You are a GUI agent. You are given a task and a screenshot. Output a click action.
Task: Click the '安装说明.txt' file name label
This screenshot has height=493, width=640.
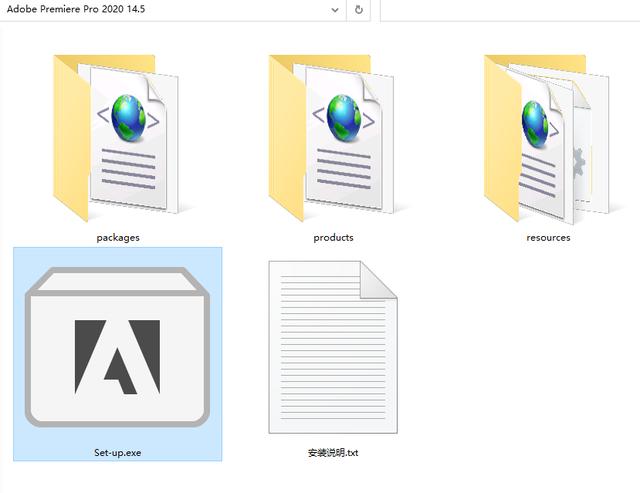point(333,453)
